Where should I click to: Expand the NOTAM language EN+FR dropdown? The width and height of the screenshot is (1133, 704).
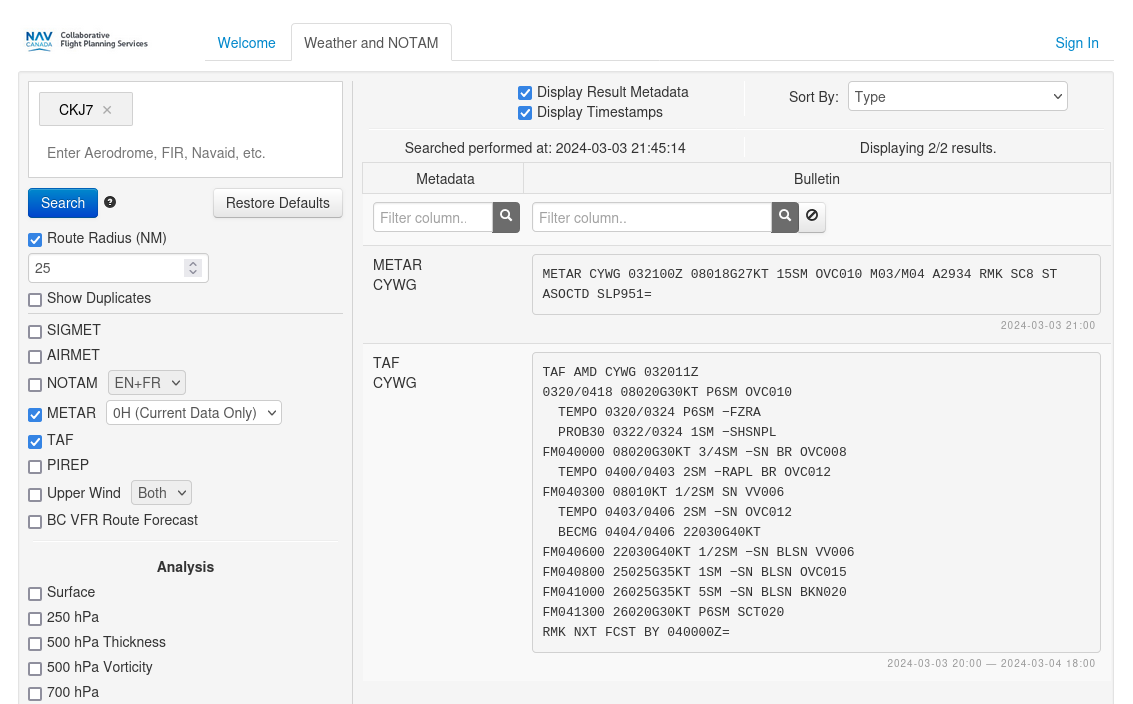(x=147, y=383)
